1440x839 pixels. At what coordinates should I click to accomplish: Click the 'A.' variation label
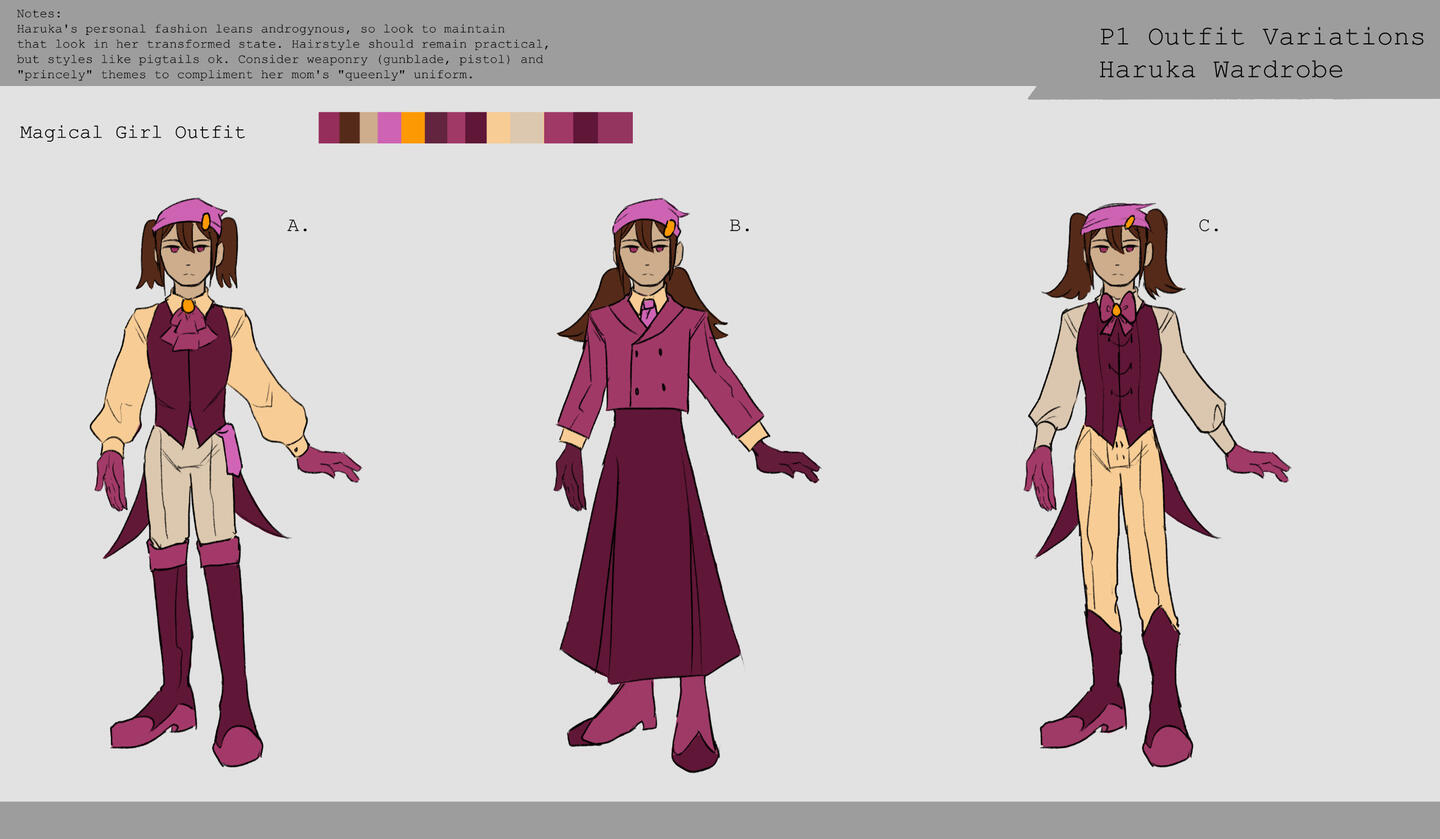(298, 226)
